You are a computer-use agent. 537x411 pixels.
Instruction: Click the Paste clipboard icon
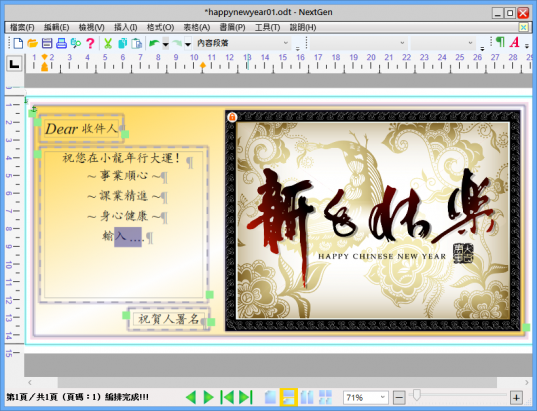click(137, 43)
